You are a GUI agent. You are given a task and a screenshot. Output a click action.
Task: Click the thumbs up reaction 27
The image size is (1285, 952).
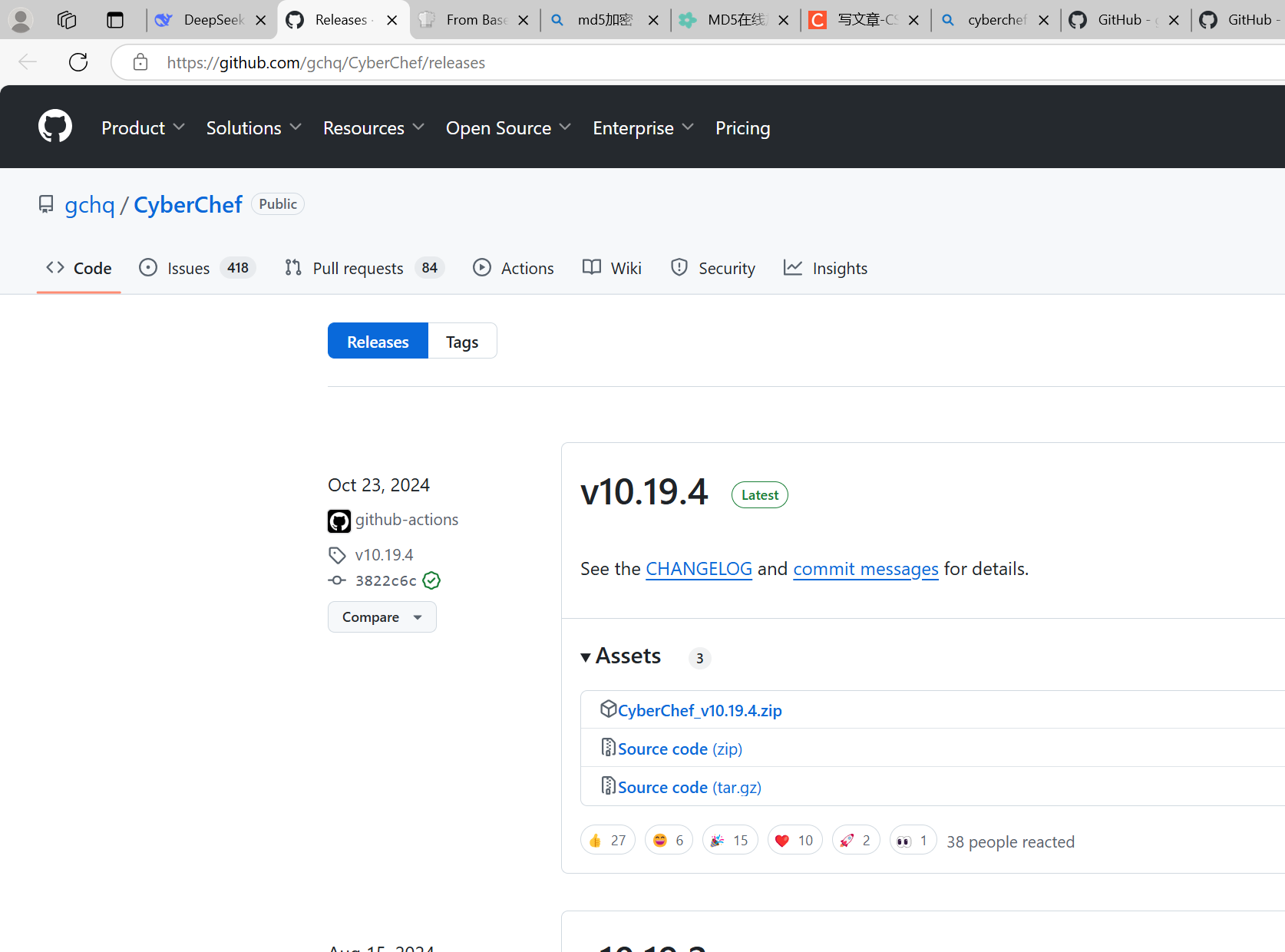[608, 840]
